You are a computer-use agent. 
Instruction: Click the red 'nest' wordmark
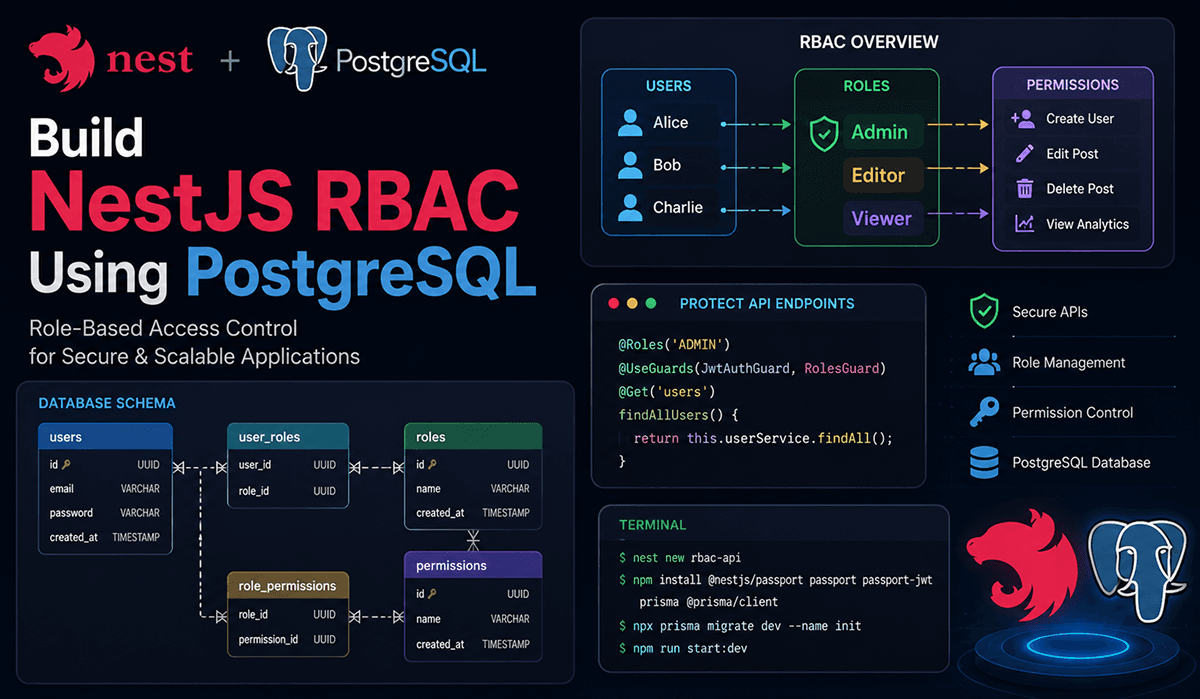(x=150, y=60)
